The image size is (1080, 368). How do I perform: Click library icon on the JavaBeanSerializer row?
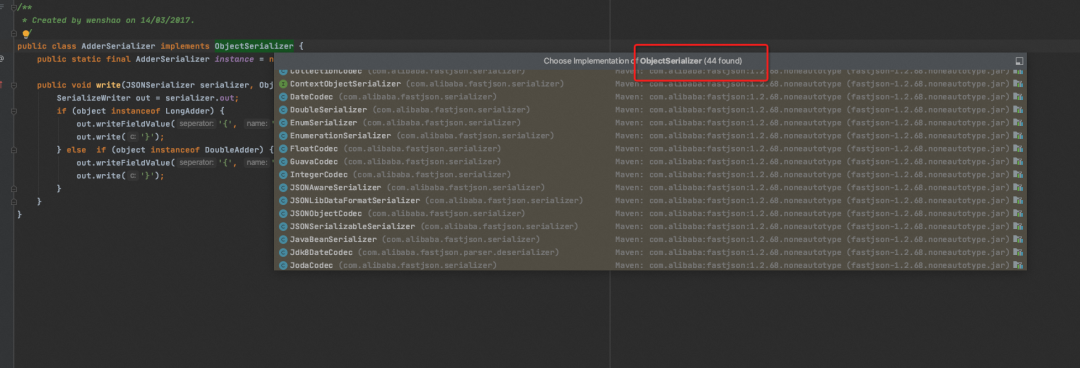(x=1018, y=239)
